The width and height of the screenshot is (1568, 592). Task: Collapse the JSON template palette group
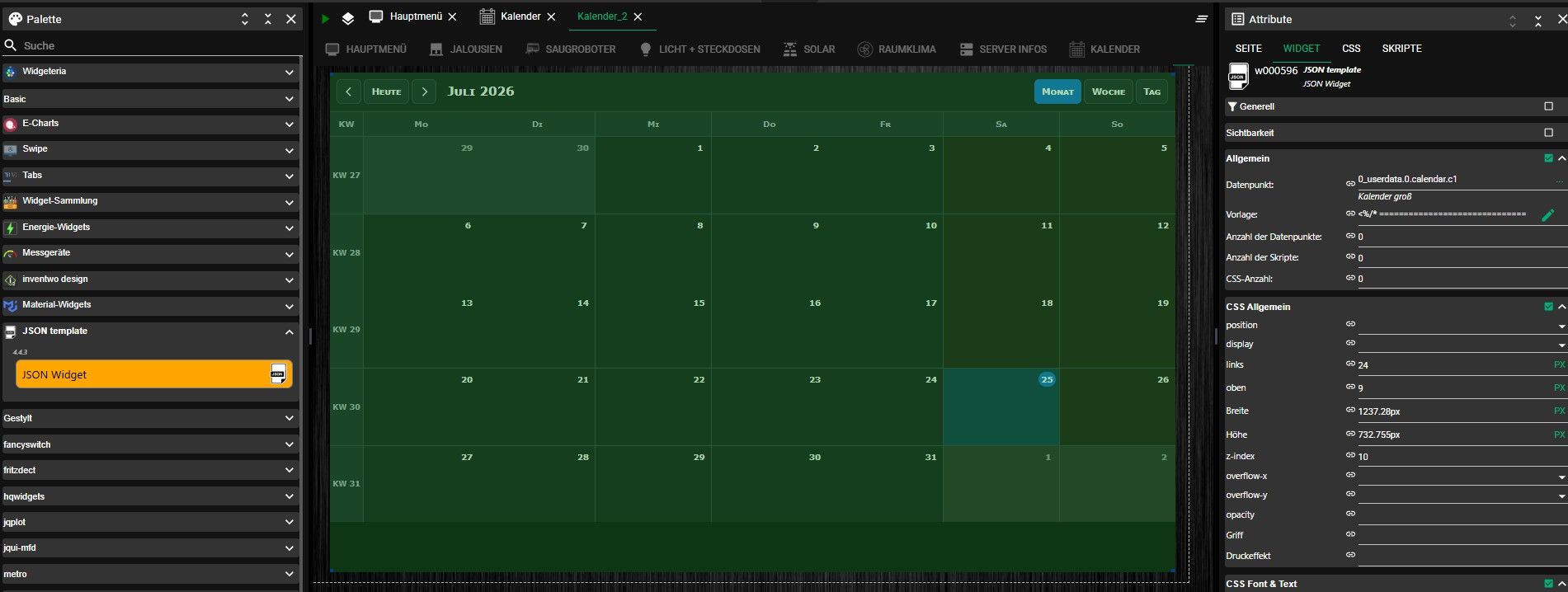tap(289, 332)
